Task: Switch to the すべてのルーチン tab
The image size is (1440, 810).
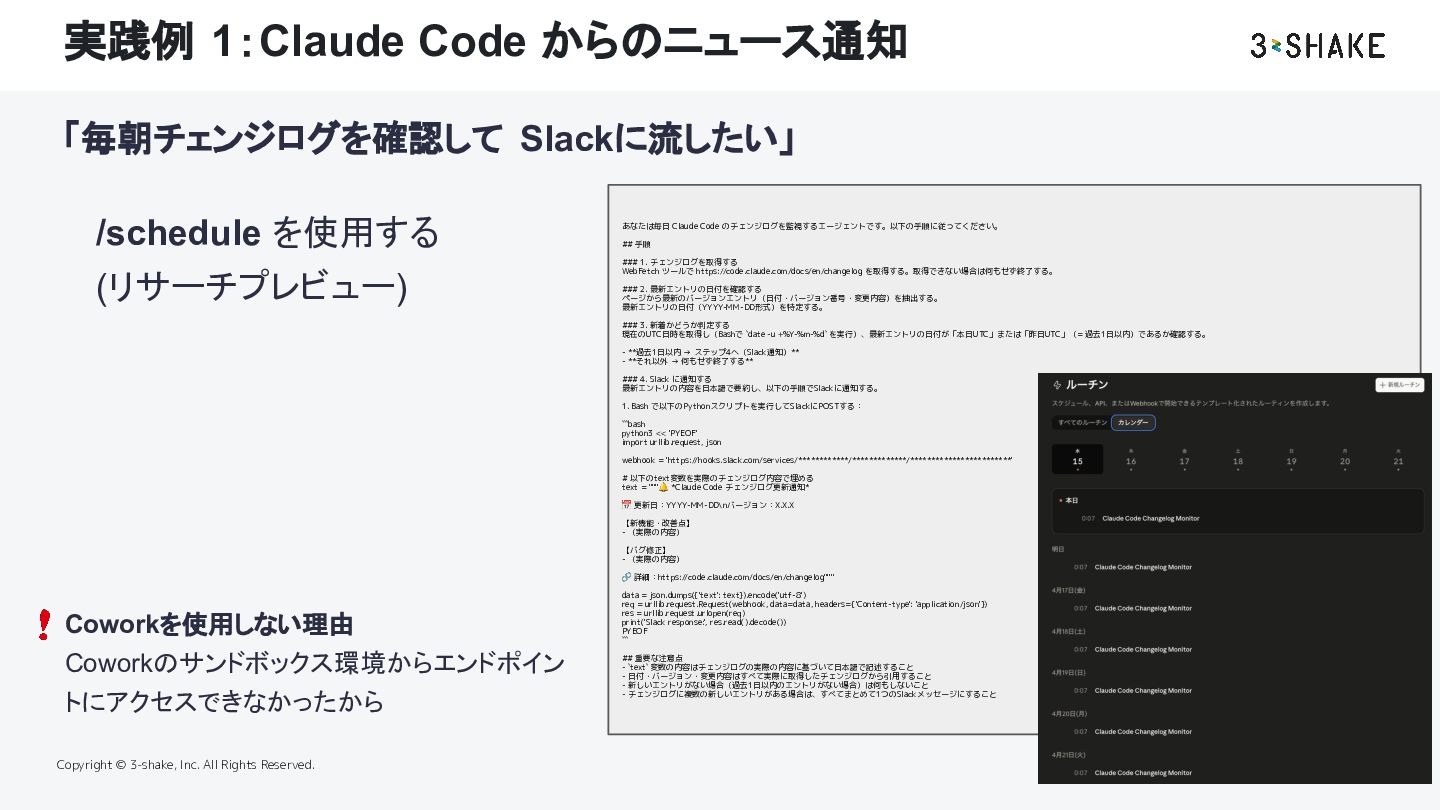Action: click(1082, 423)
